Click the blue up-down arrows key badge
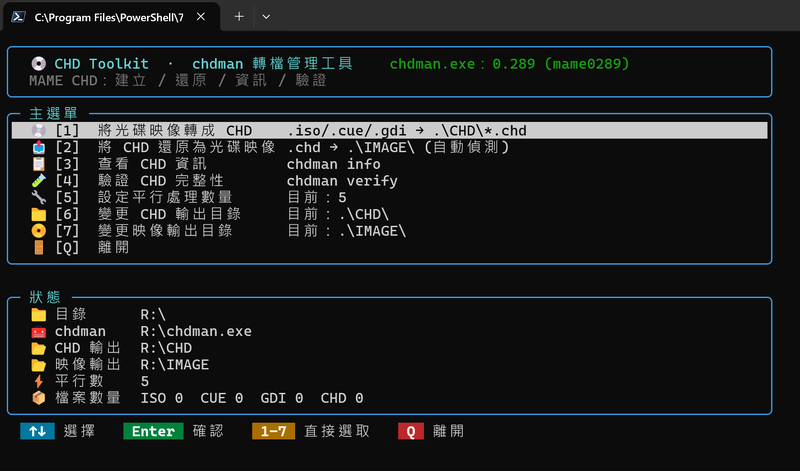The height and width of the screenshot is (471, 800). click(x=37, y=431)
